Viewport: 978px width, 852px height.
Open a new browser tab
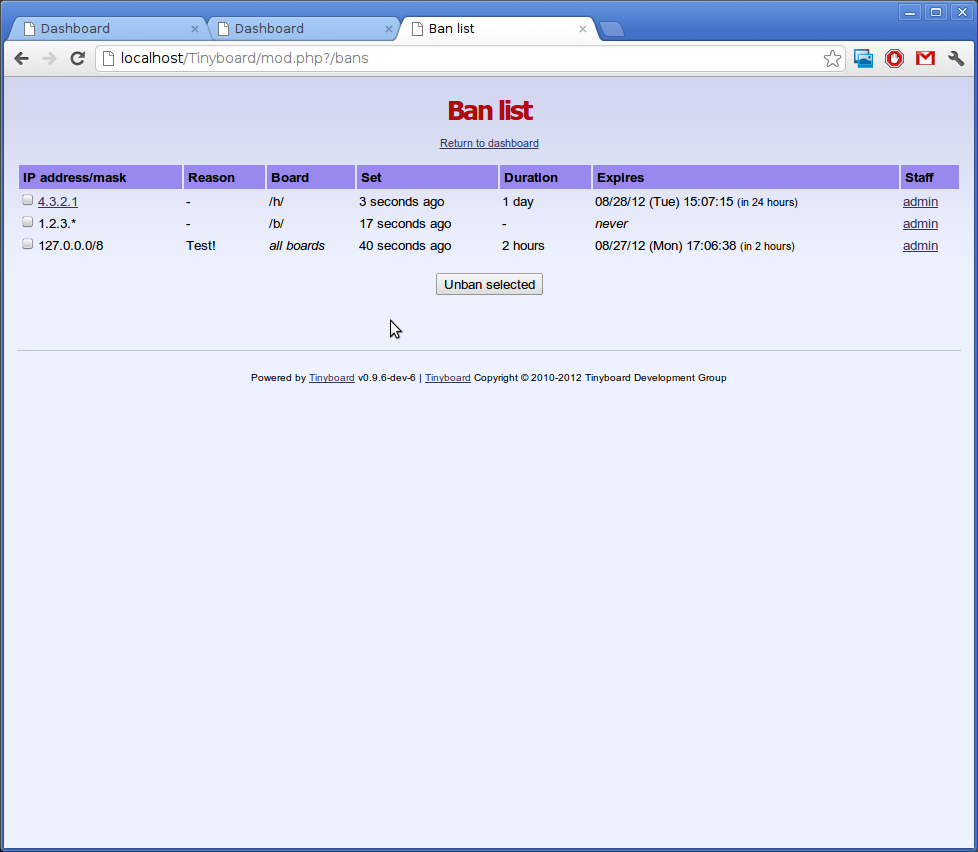612,29
